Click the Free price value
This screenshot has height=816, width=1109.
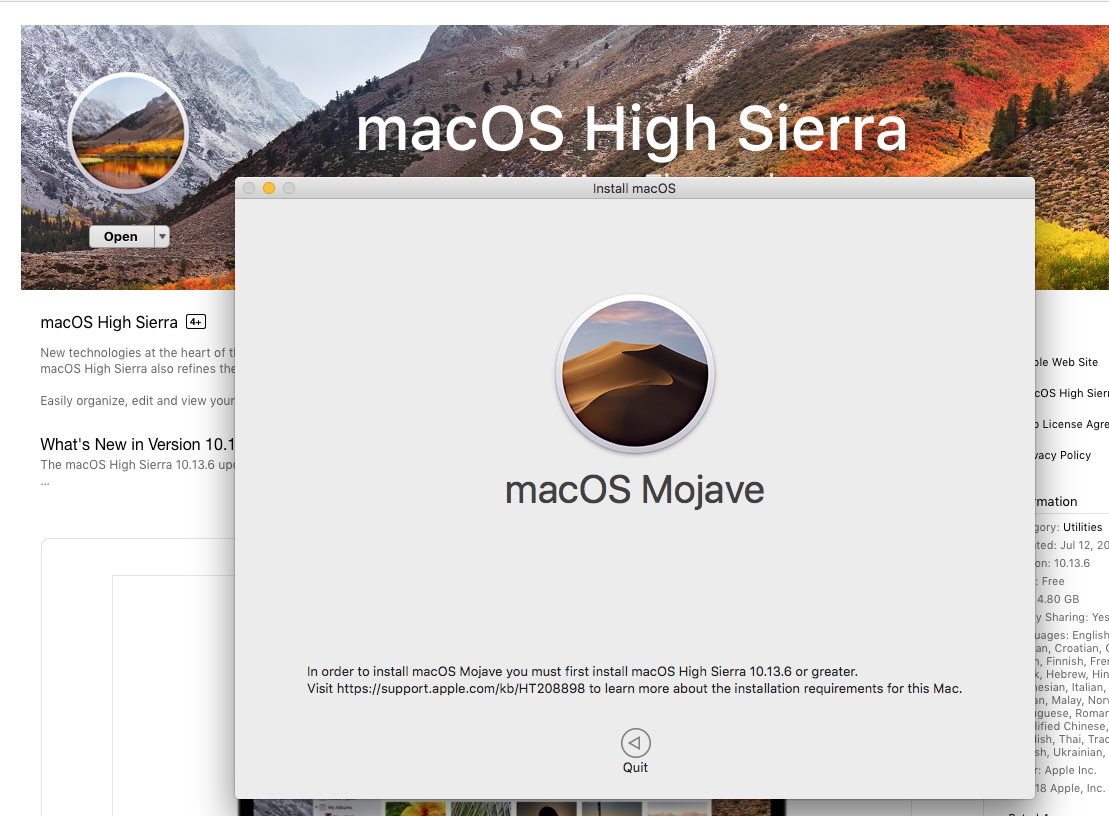pos(1052,581)
